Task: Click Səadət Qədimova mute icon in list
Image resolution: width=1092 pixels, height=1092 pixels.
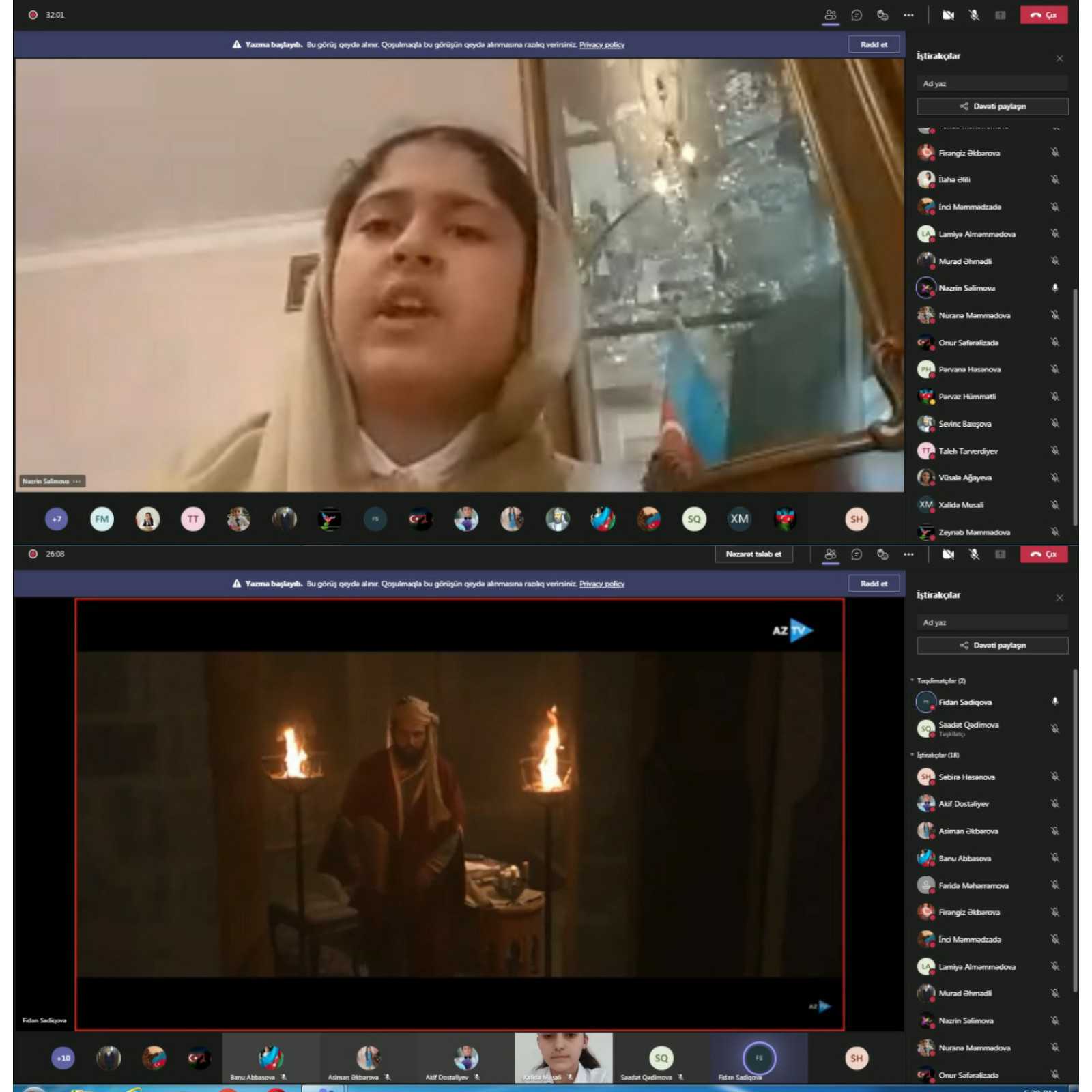Action: pos(1054,728)
